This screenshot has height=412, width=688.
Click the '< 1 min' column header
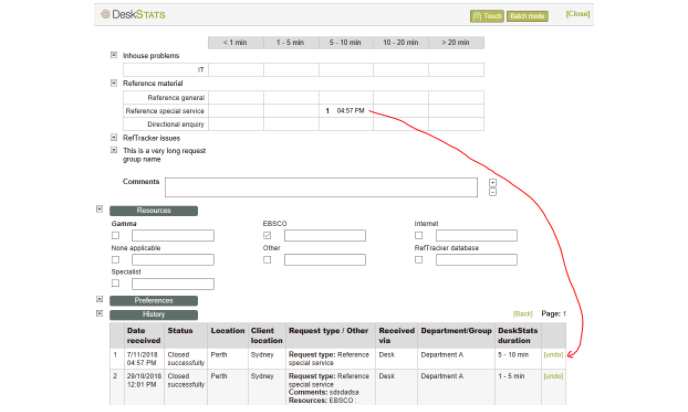(236, 43)
